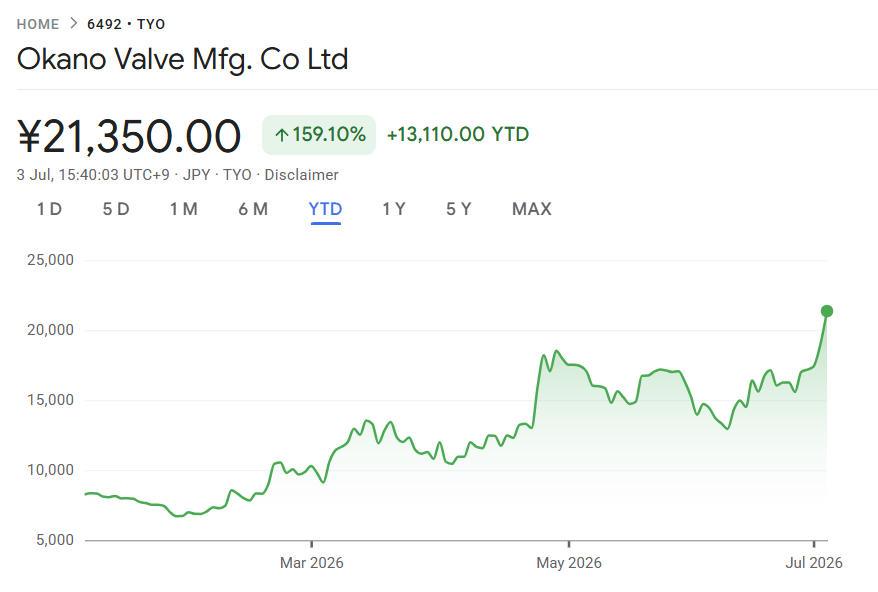Click the 10,000 y-axis label
Screen dimensions: 878x592
pos(50,470)
